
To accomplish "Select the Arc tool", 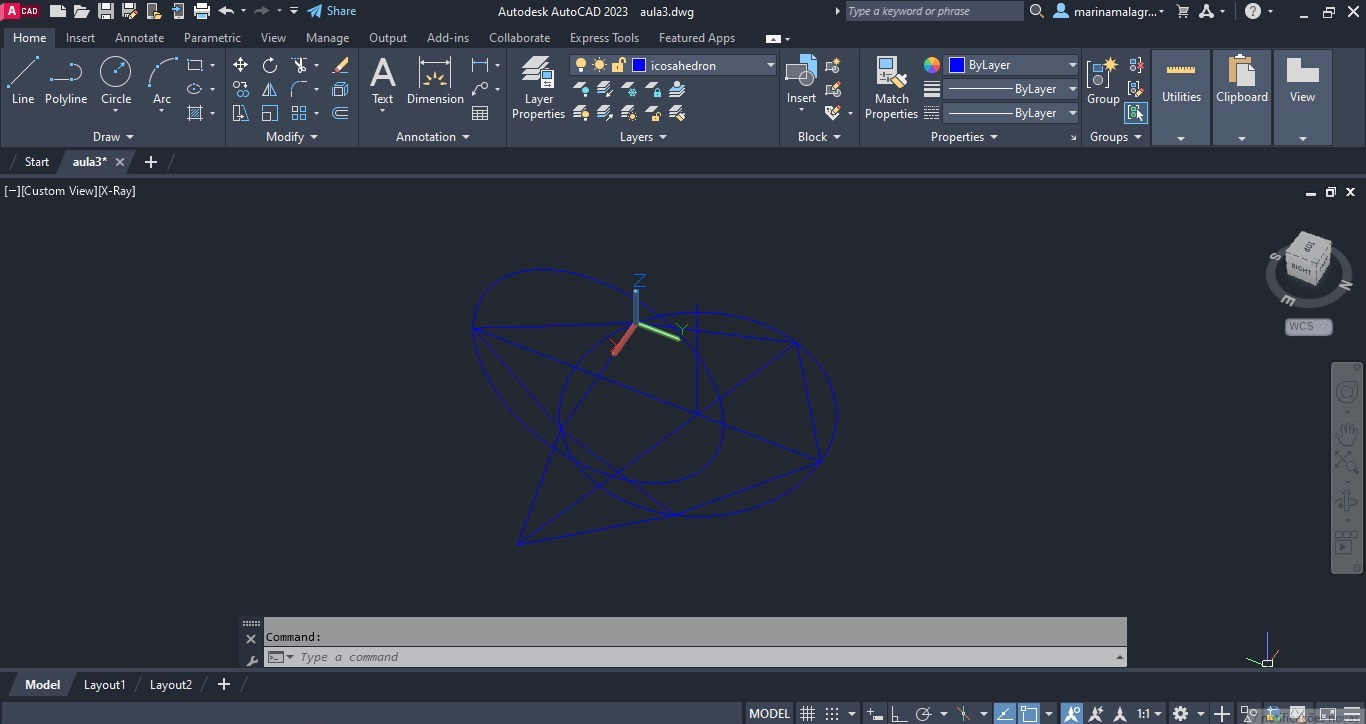I will coord(162,80).
